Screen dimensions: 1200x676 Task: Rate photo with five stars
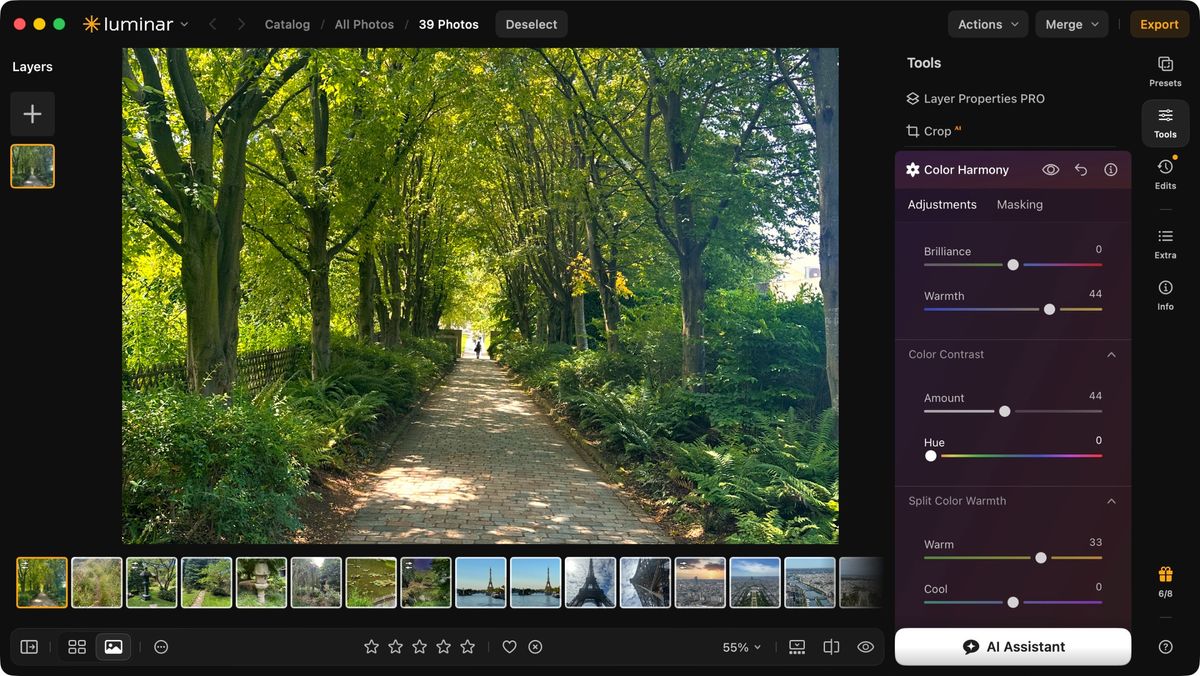467,647
